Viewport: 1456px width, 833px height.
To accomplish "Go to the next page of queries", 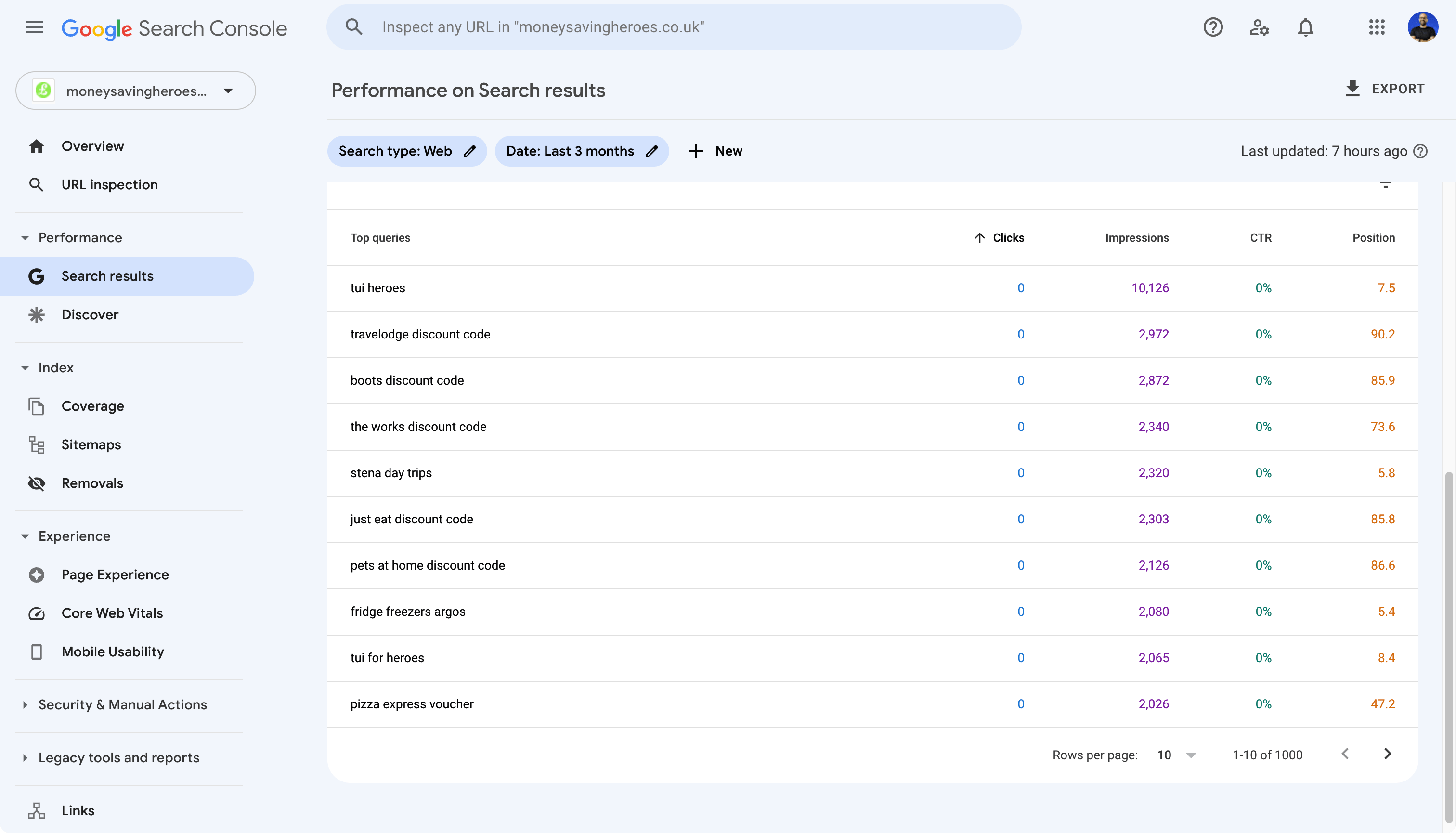I will (1388, 754).
